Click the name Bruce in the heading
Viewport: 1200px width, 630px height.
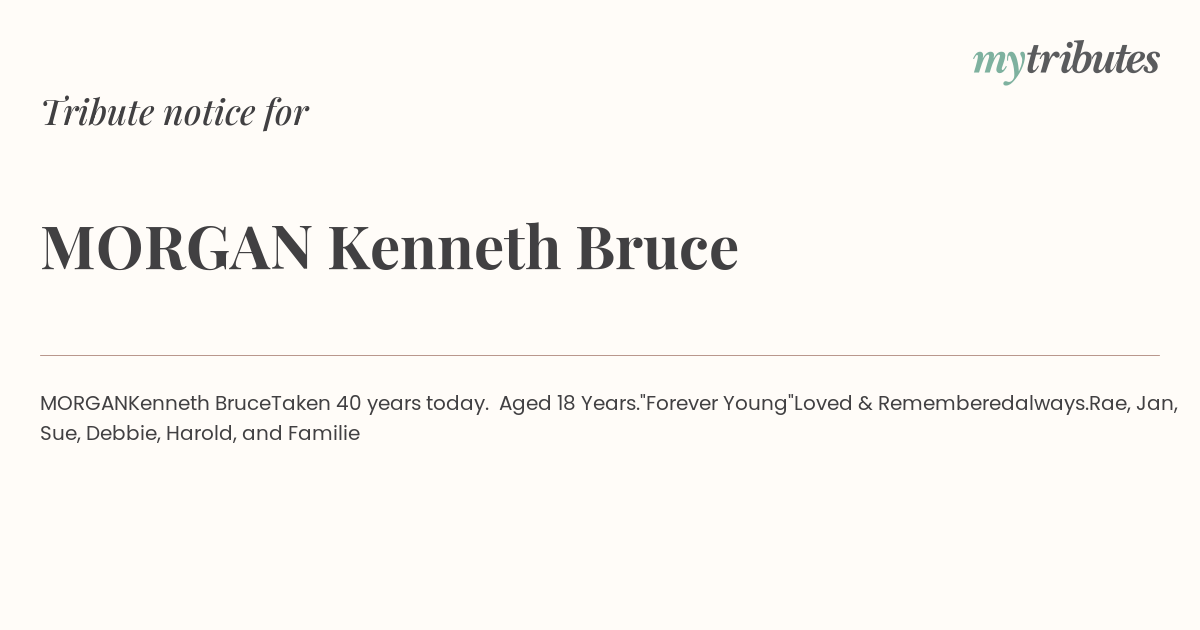click(x=657, y=247)
